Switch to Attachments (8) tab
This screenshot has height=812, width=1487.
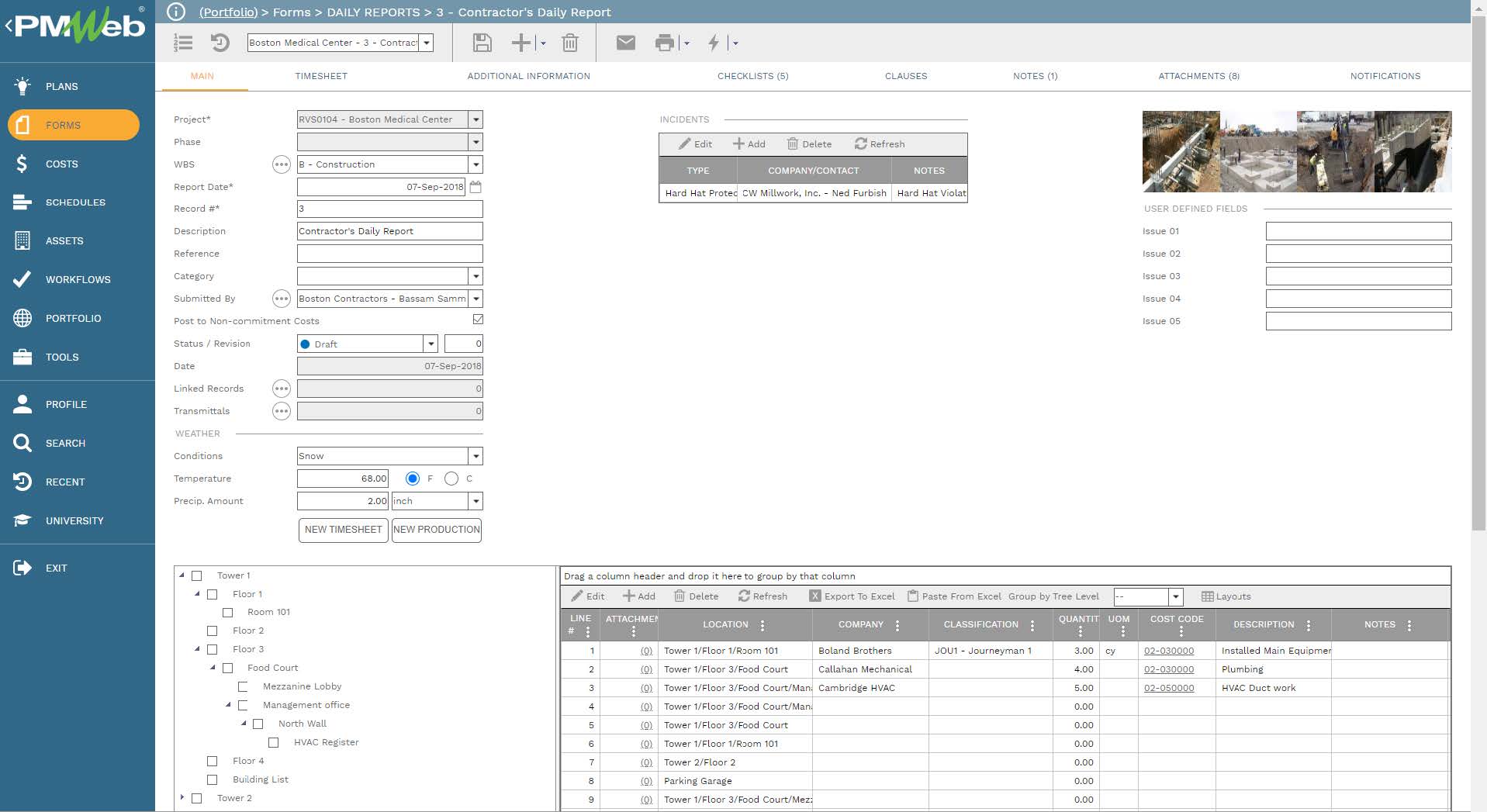point(1199,76)
